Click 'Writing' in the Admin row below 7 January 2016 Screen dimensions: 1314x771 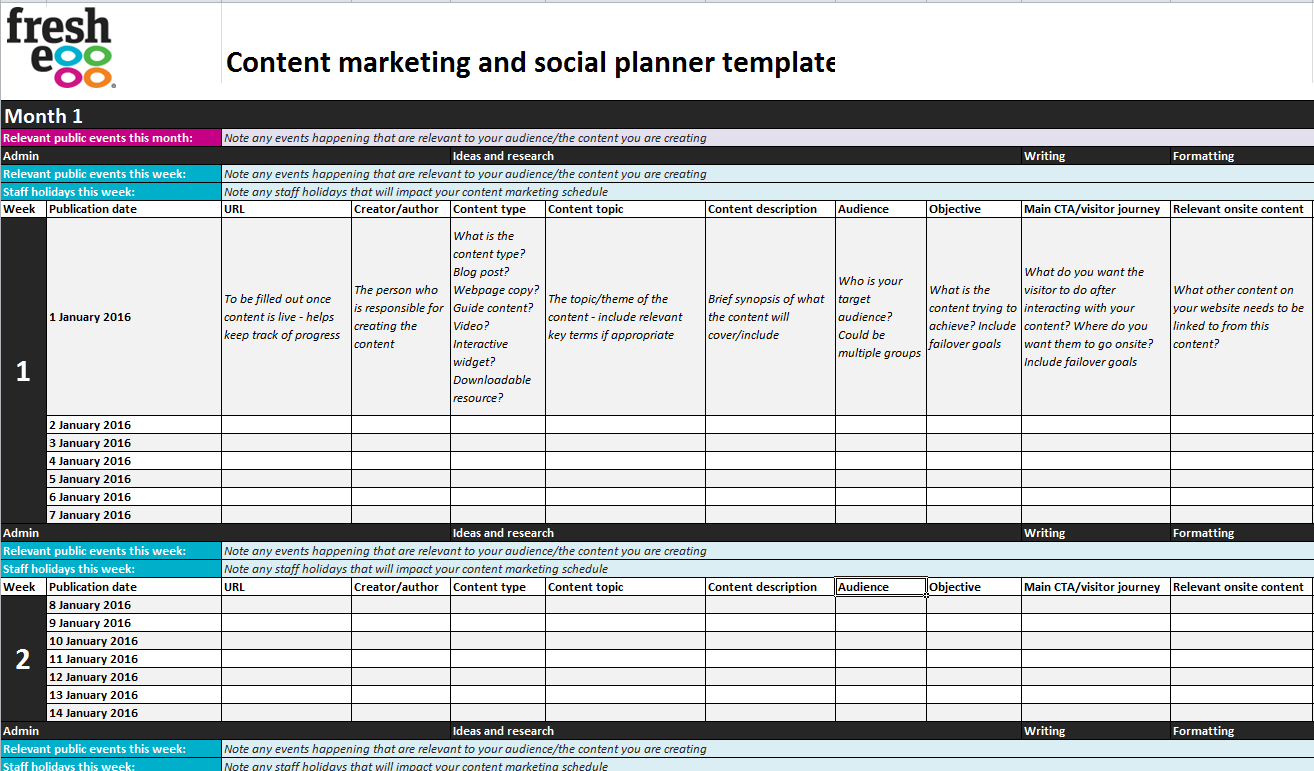[1044, 533]
